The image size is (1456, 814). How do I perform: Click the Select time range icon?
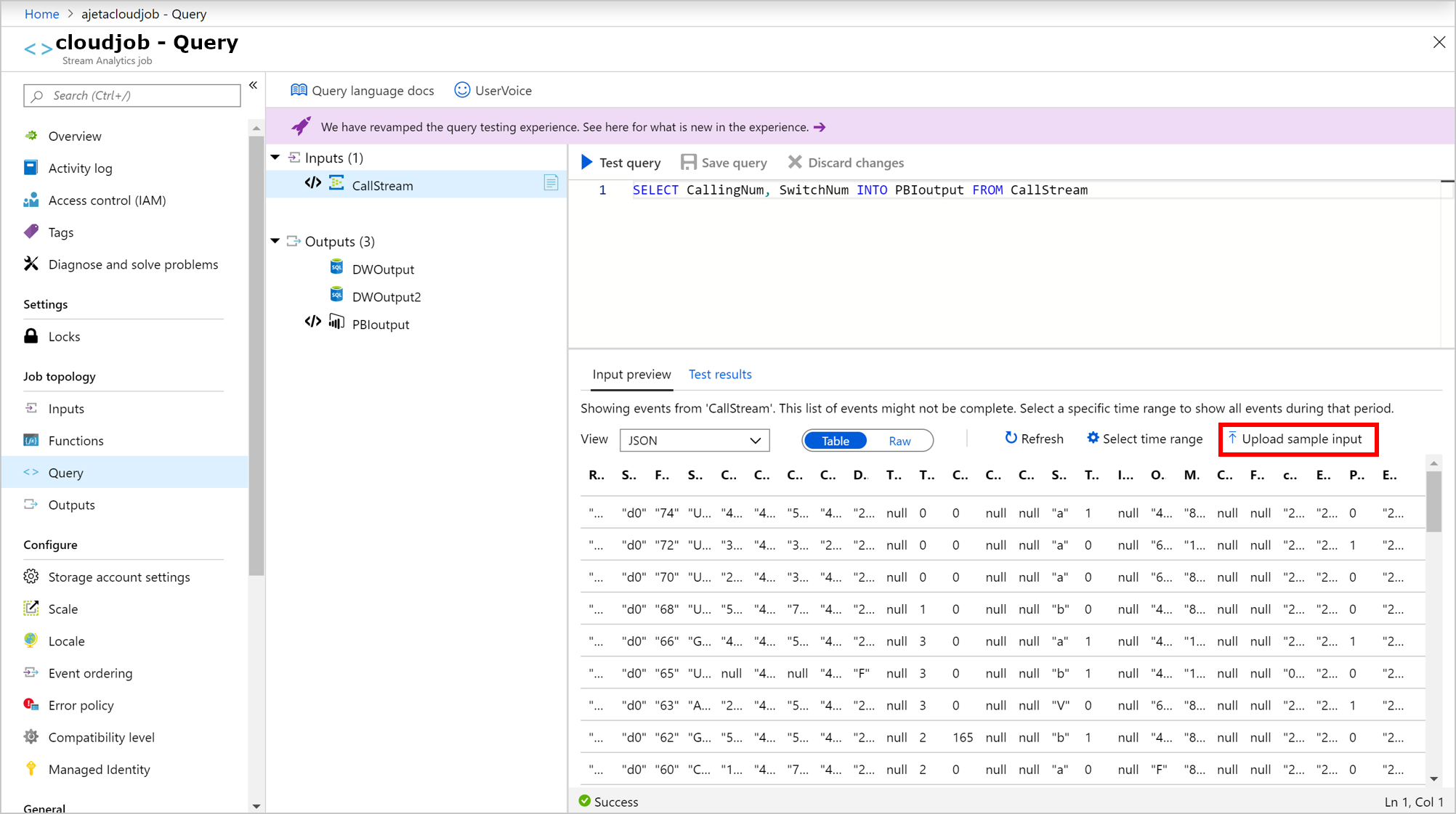1091,439
